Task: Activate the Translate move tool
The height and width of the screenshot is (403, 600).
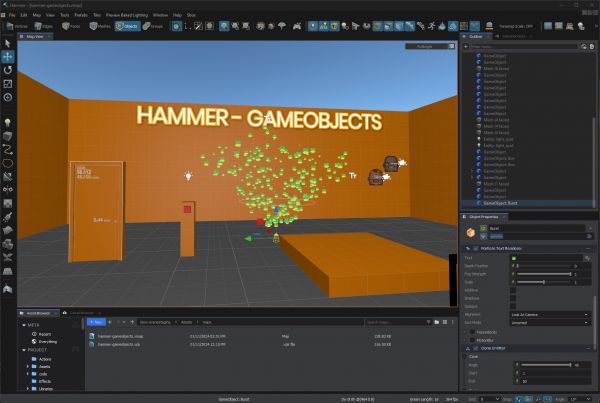Action: click(8, 57)
